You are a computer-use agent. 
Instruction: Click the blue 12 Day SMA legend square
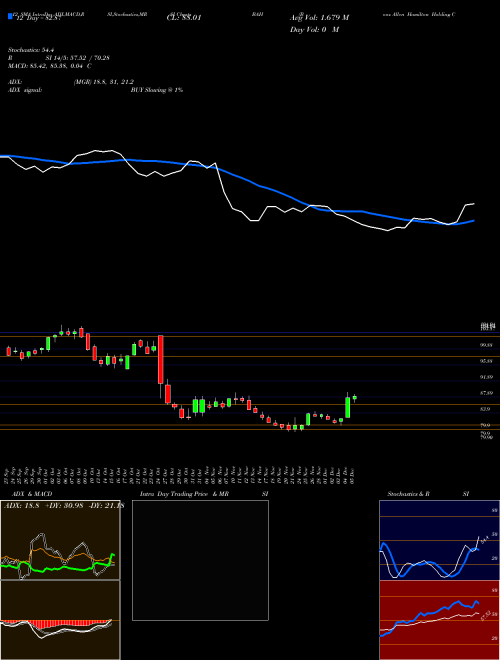pyautogui.click(x=11, y=16)
